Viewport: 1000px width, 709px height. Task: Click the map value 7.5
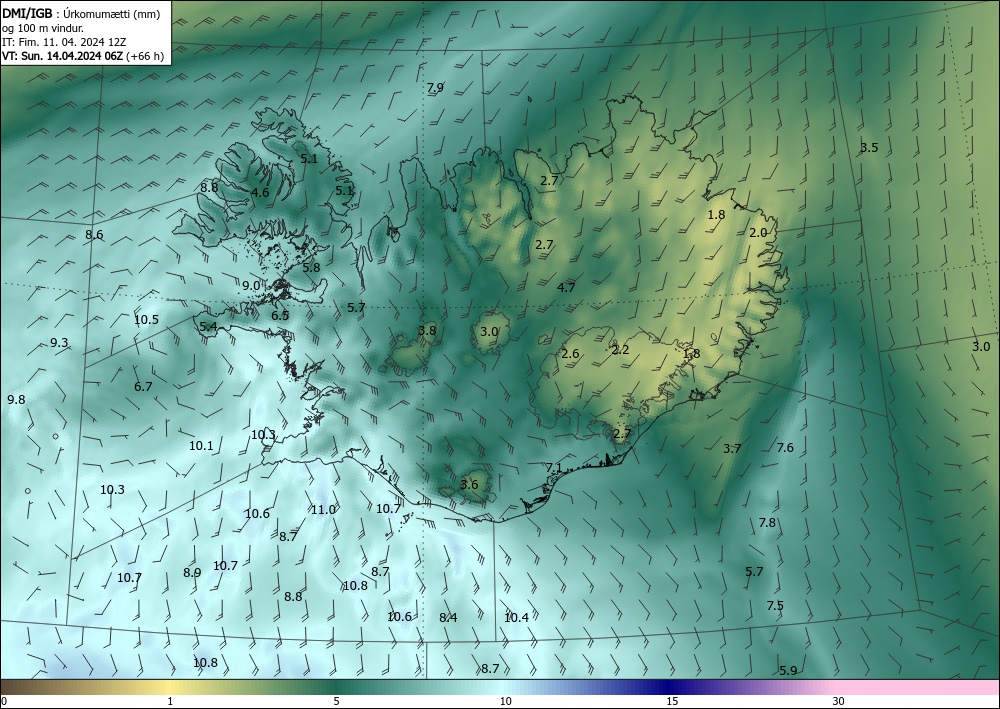[x=775, y=606]
